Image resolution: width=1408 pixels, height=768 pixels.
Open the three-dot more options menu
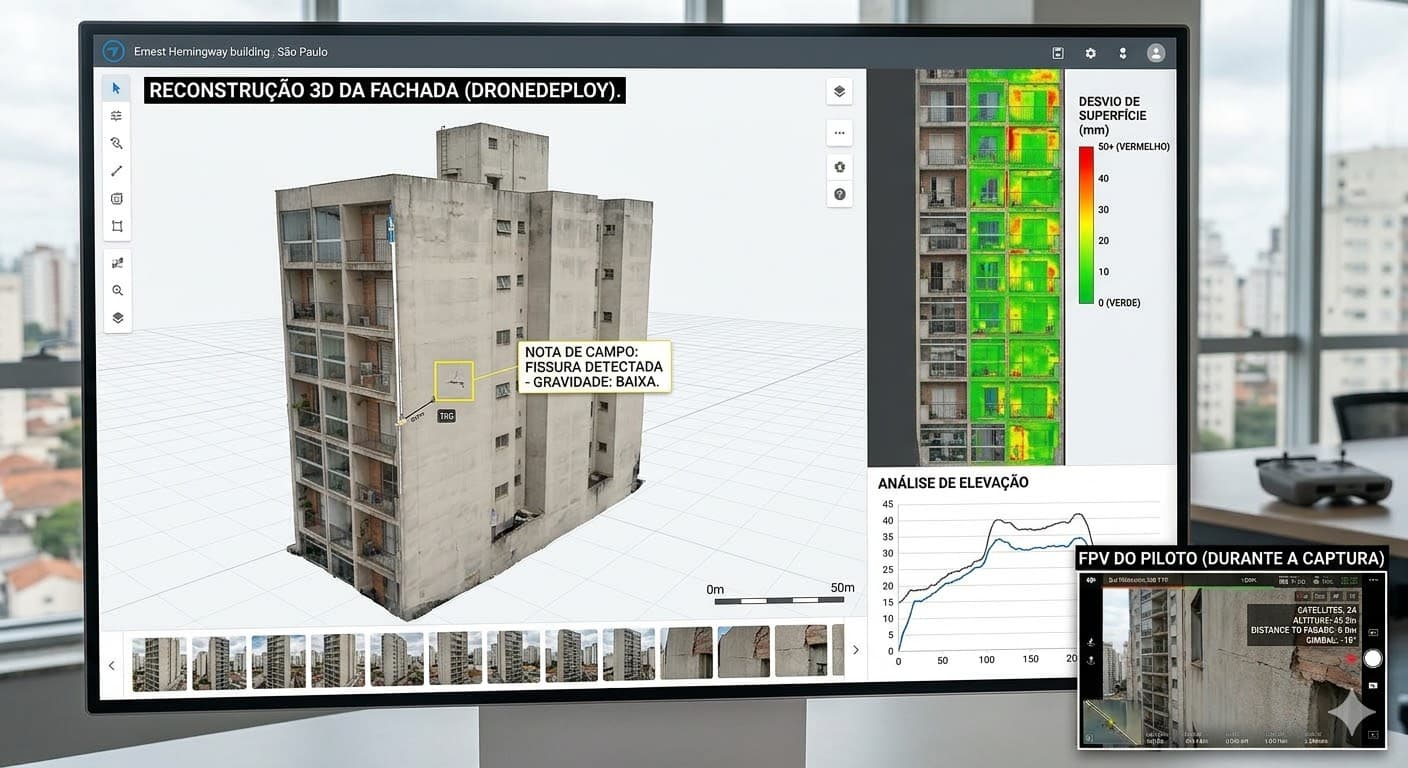(839, 132)
